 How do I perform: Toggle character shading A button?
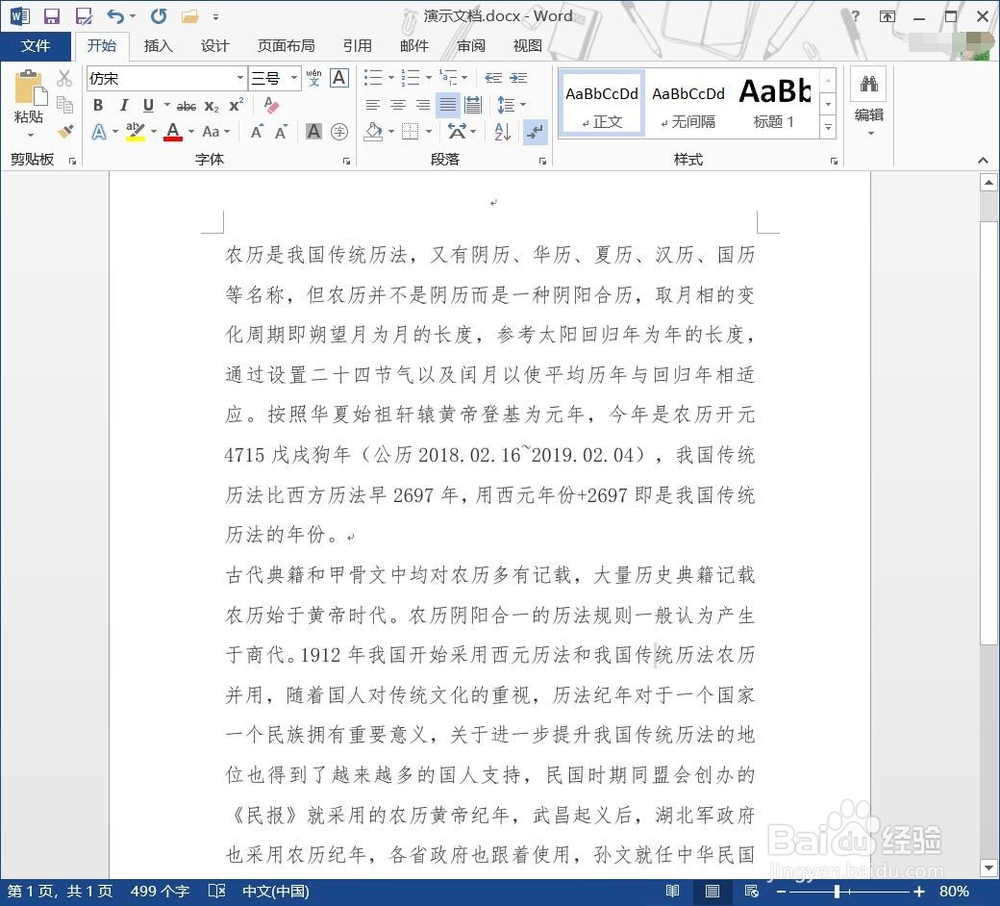tap(314, 132)
